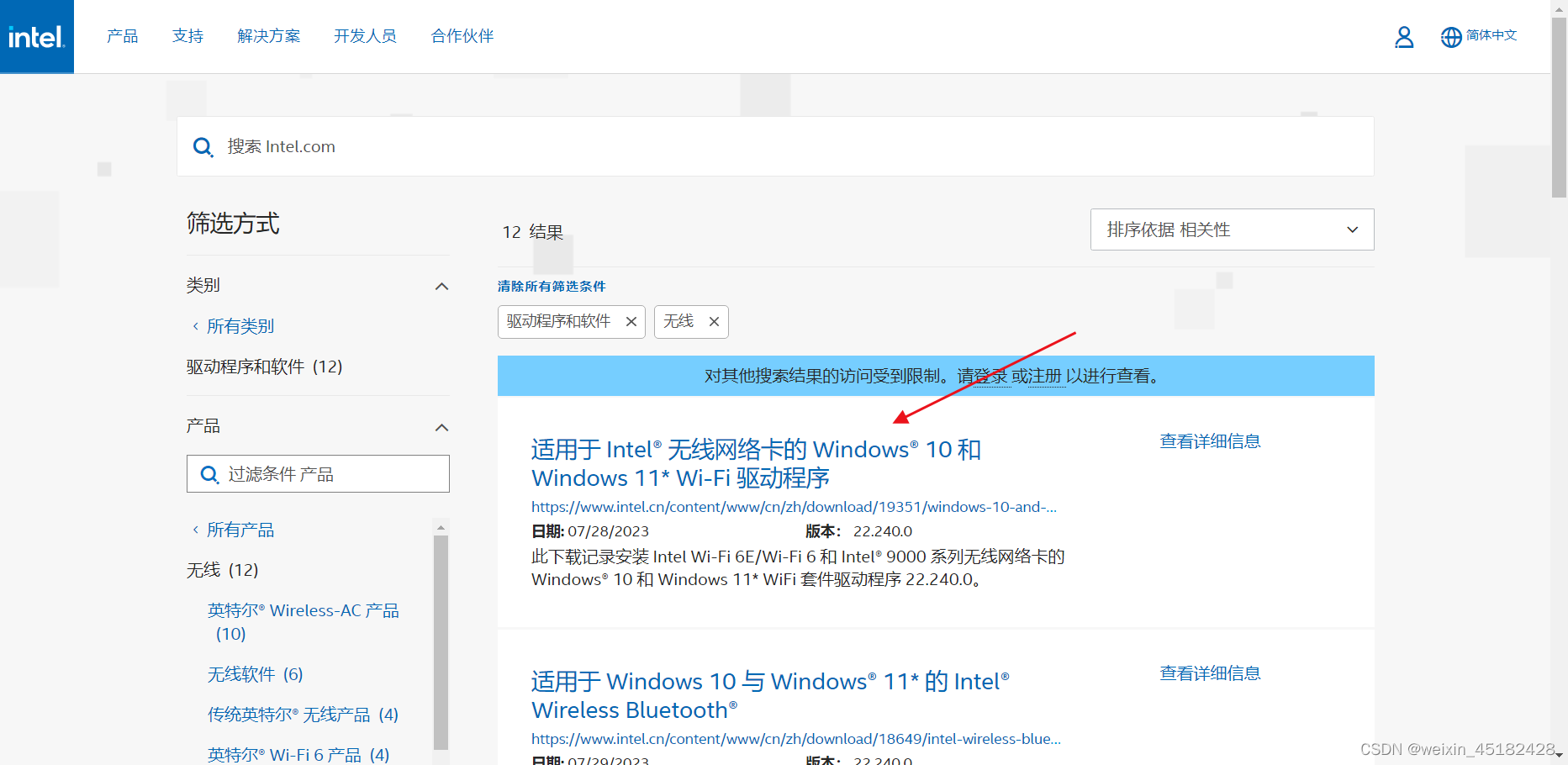Open the Intel Wireless Bluetooth result title
Image resolution: width=1568 pixels, height=765 pixels.
pos(770,696)
